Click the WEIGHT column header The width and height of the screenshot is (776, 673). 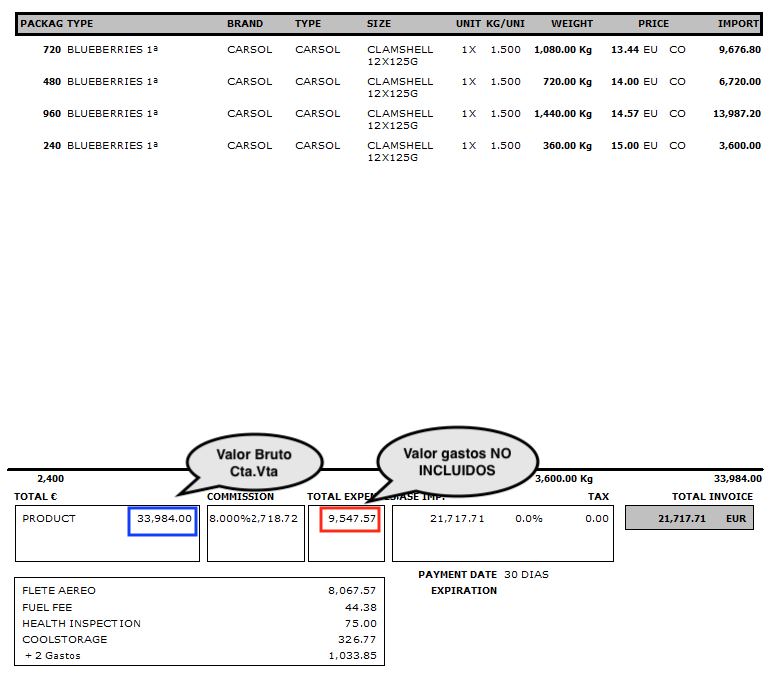[x=571, y=24]
